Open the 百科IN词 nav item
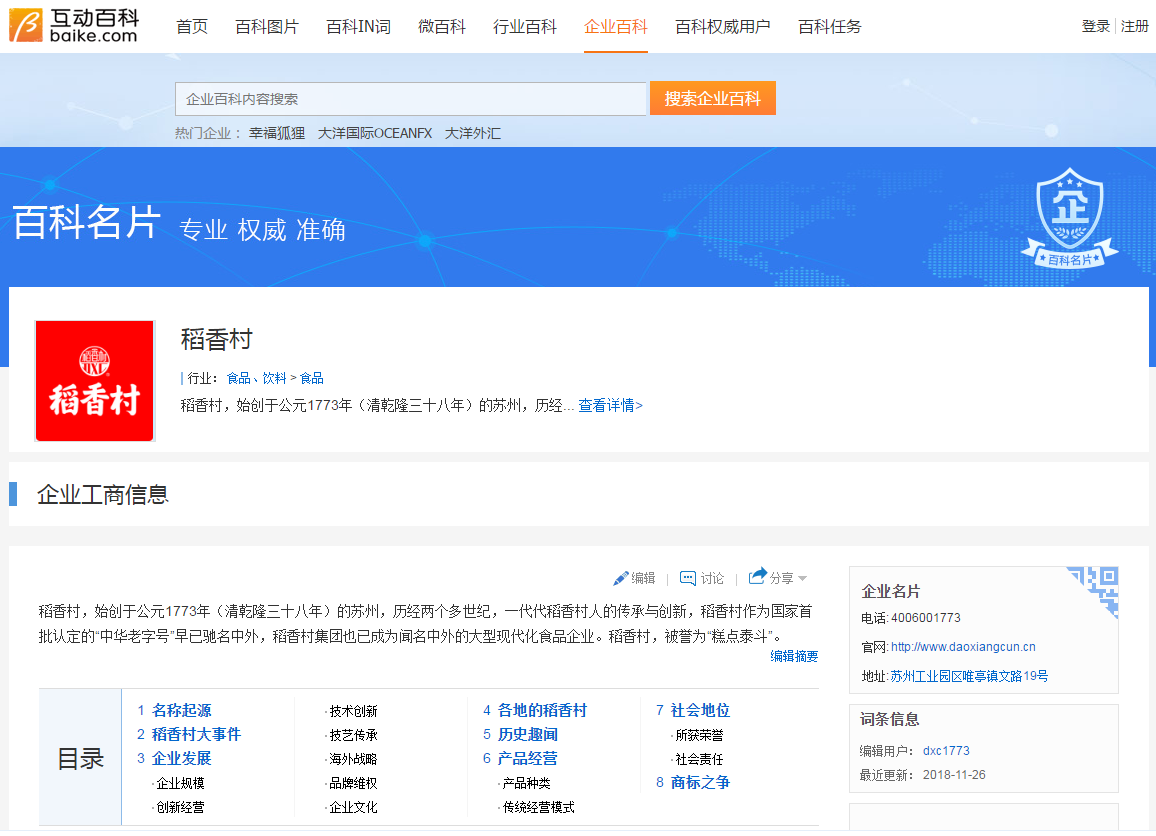 [358, 27]
